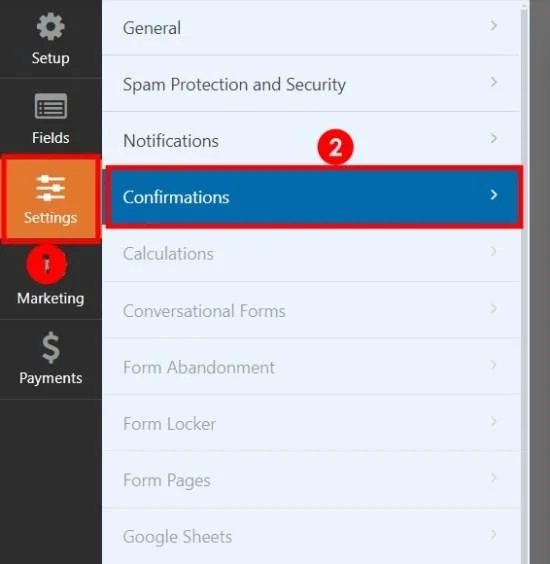
Task: Choose Form Locker from the list
Action: click(x=311, y=423)
